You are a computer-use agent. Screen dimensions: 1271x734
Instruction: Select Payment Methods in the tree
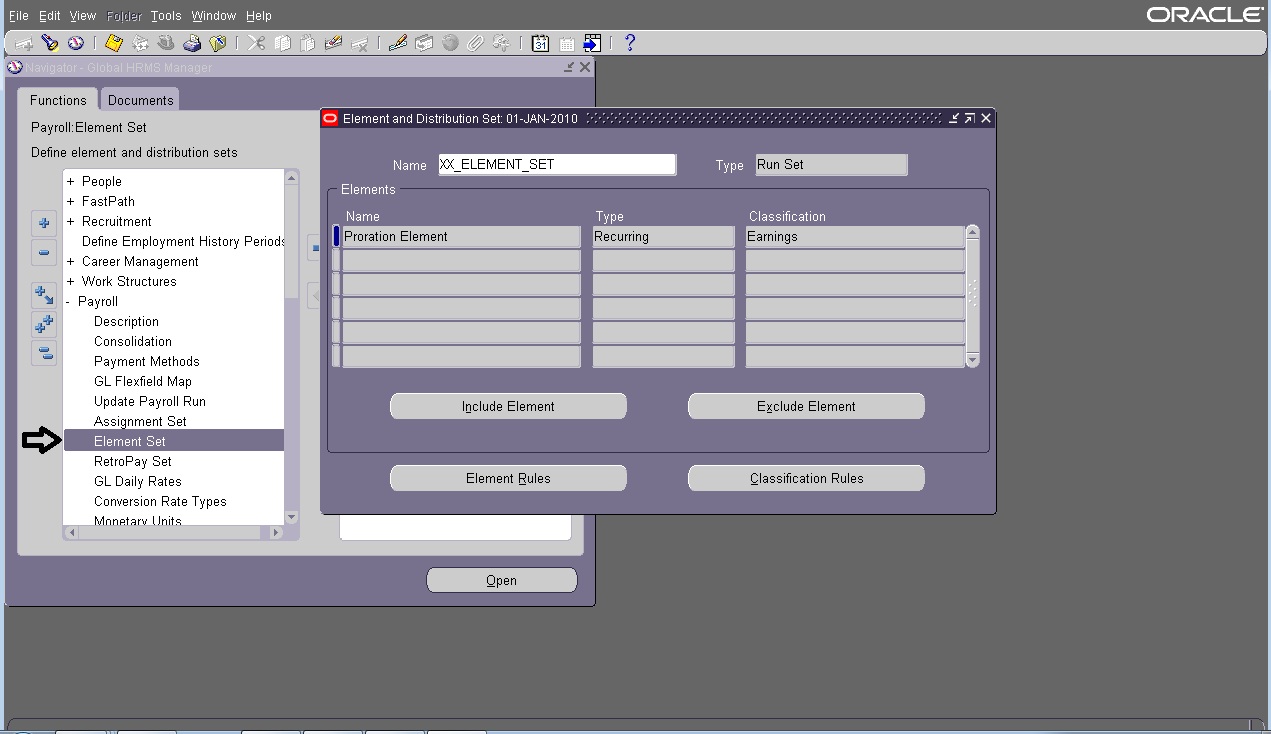coord(147,361)
